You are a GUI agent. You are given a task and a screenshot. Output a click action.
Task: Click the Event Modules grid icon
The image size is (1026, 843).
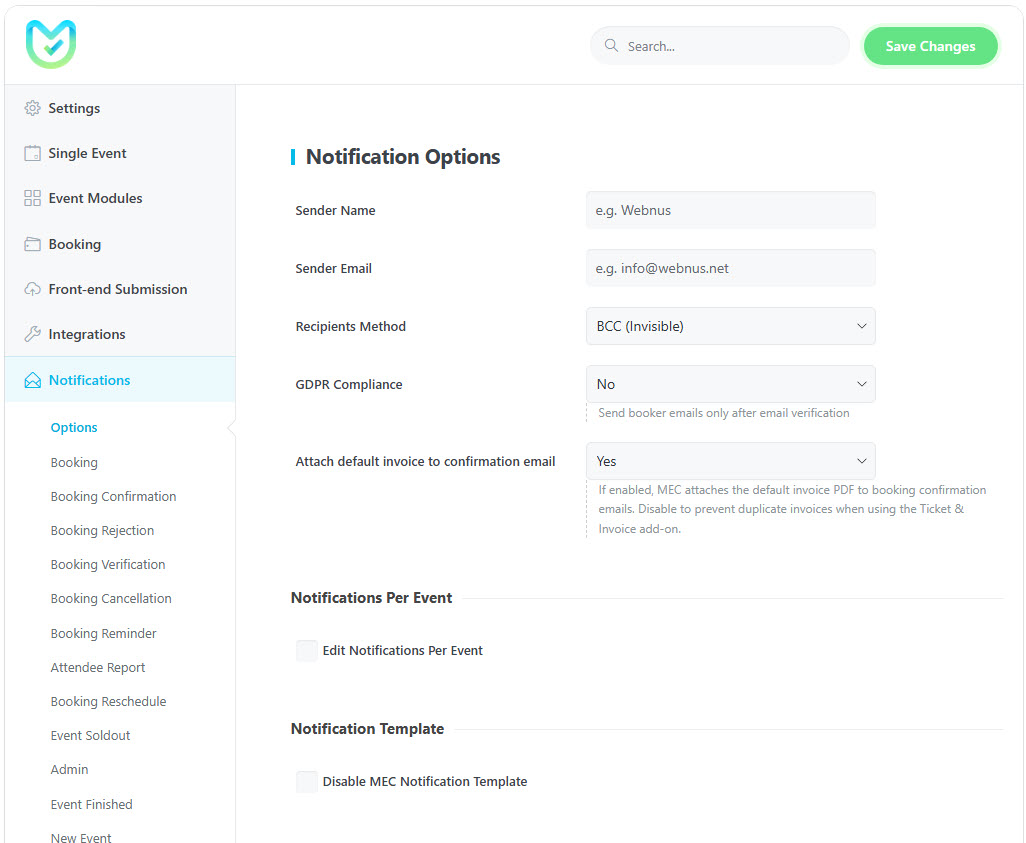pos(32,198)
